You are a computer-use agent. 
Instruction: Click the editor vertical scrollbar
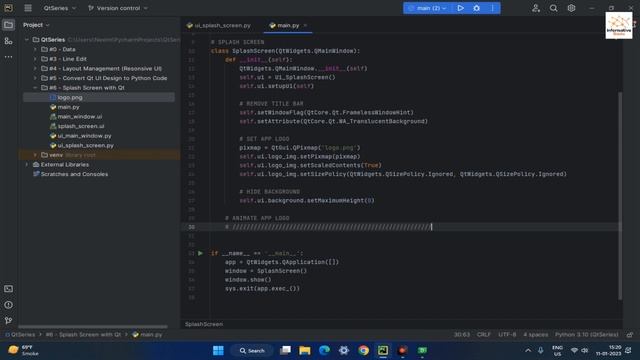(x=620, y=196)
